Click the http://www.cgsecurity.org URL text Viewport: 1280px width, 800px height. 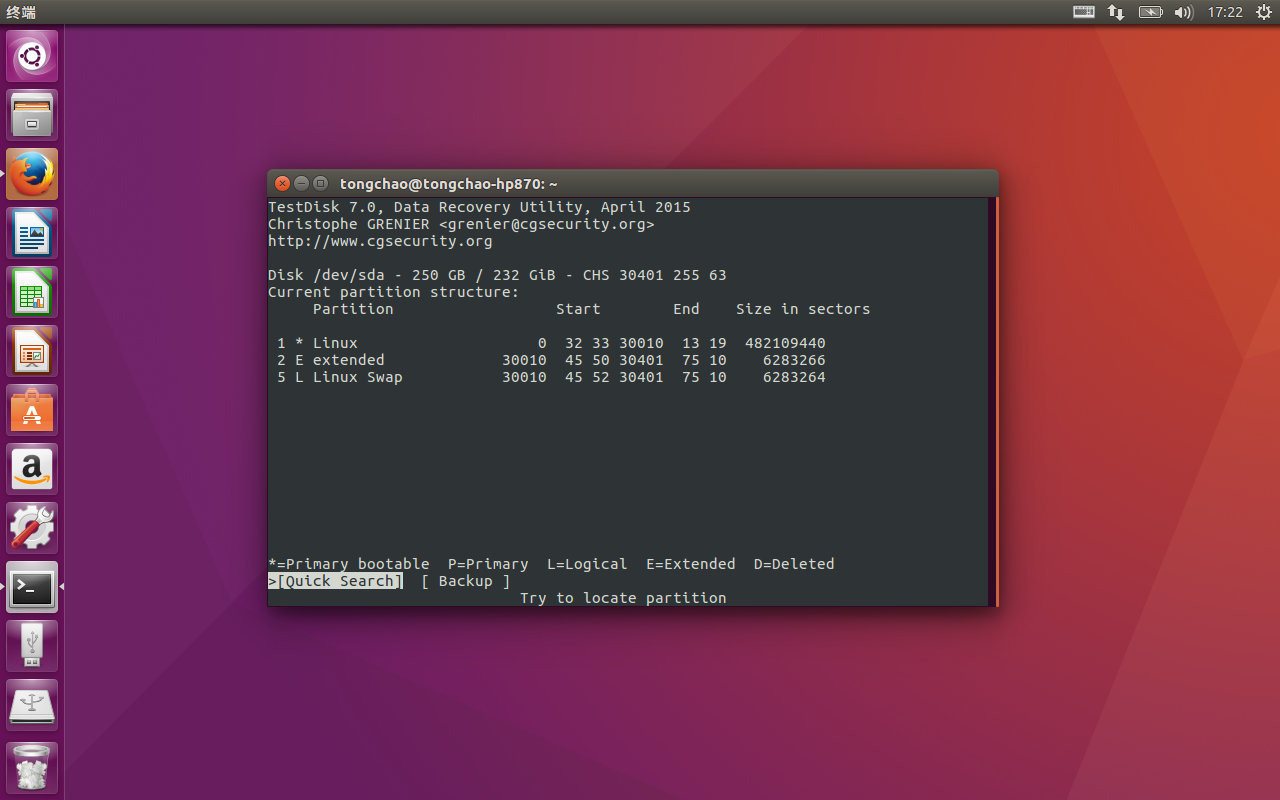click(x=380, y=241)
